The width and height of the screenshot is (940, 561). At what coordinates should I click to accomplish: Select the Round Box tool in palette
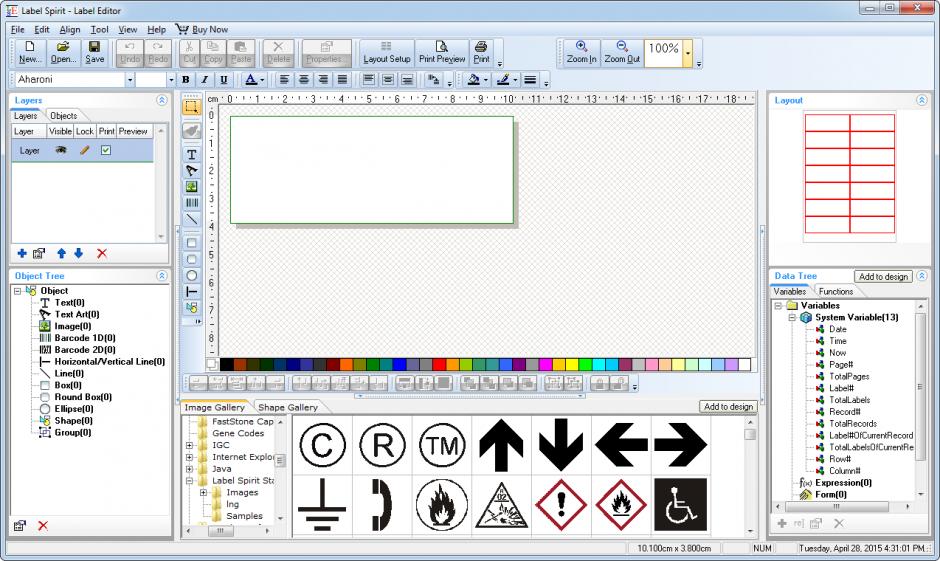(192, 259)
